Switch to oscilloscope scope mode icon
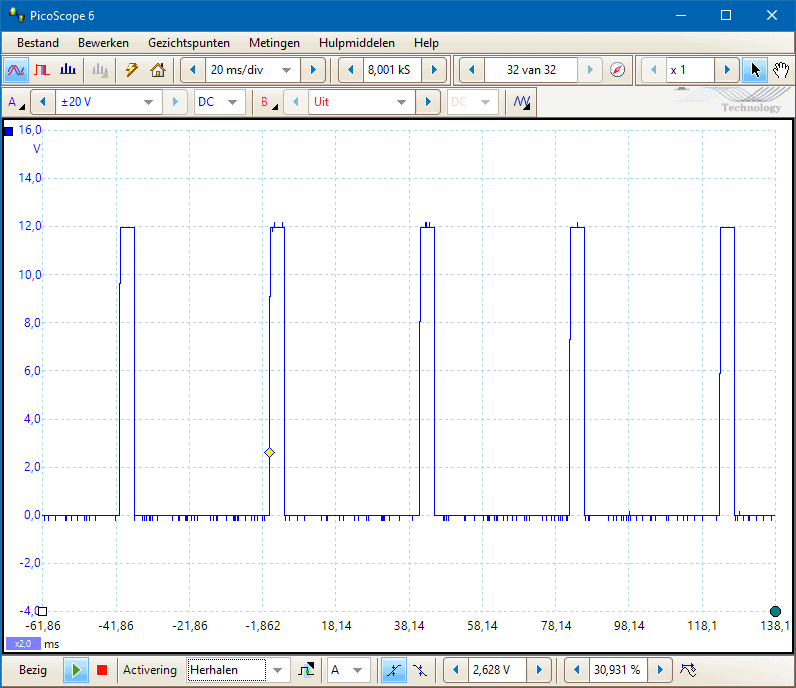 (16, 70)
